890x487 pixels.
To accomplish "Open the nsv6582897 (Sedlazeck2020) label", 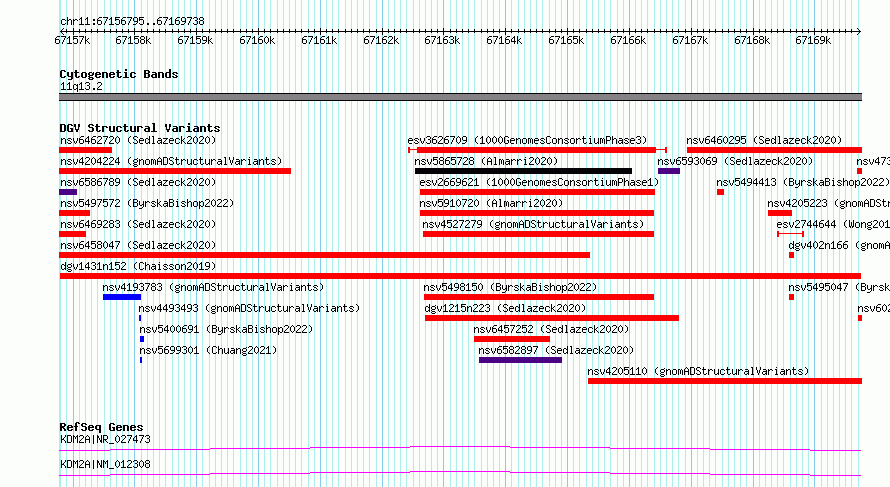I will click(556, 350).
